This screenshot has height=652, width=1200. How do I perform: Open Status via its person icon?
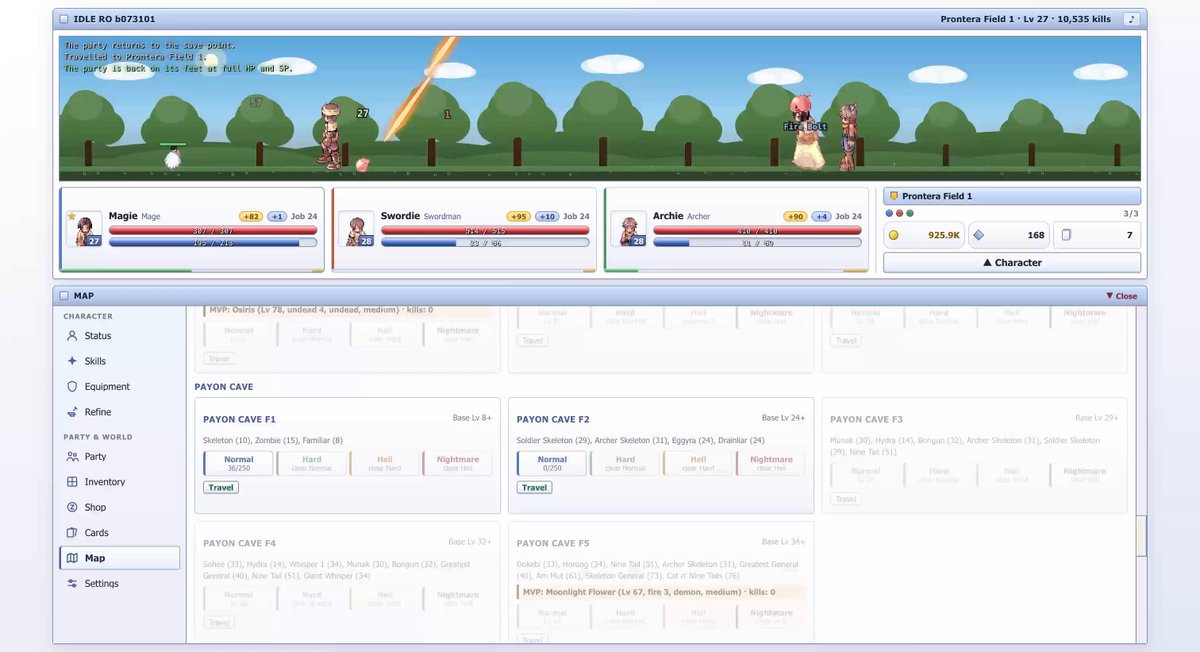tap(72, 336)
